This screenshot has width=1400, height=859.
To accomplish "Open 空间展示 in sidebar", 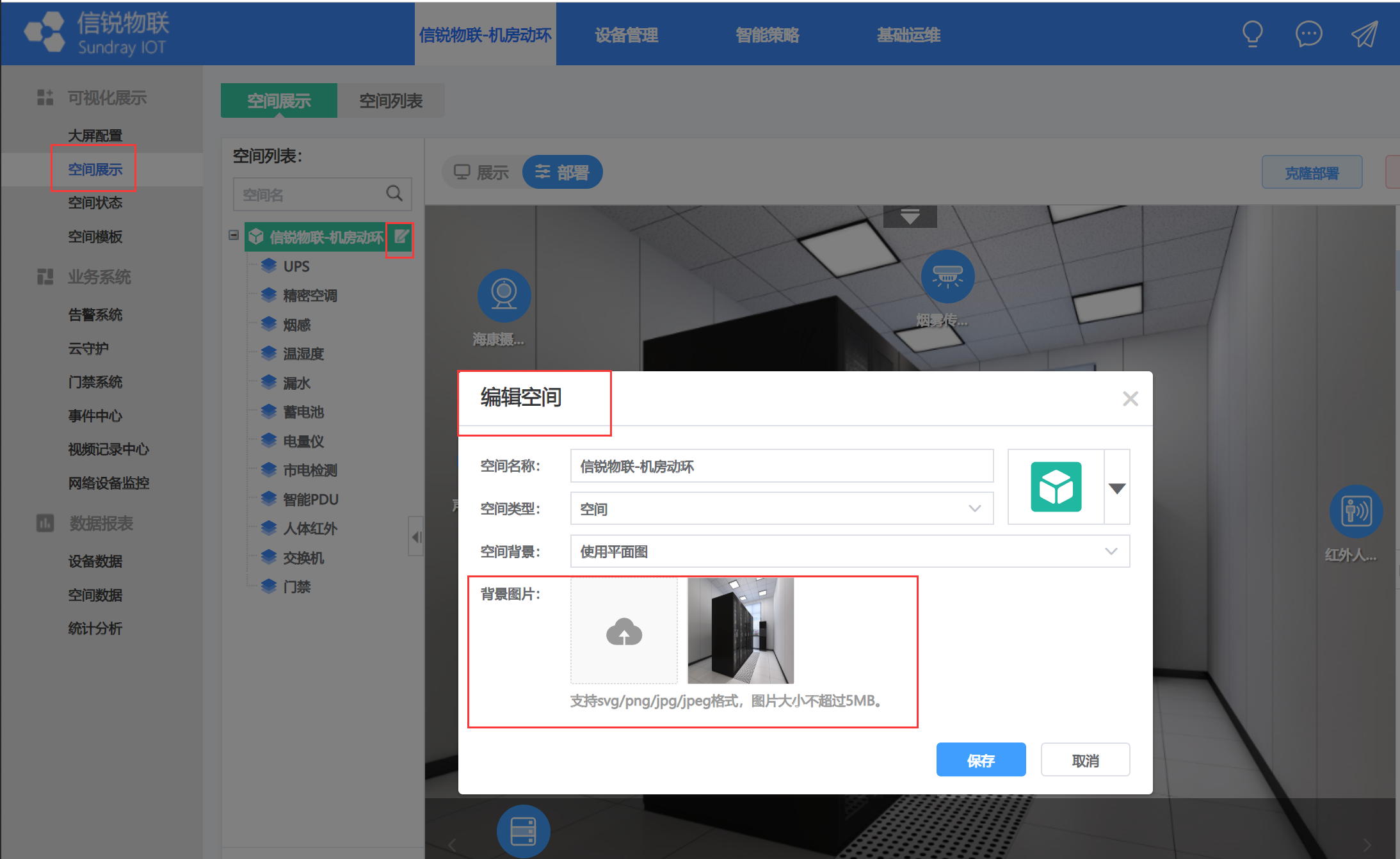I will pyautogui.click(x=95, y=169).
